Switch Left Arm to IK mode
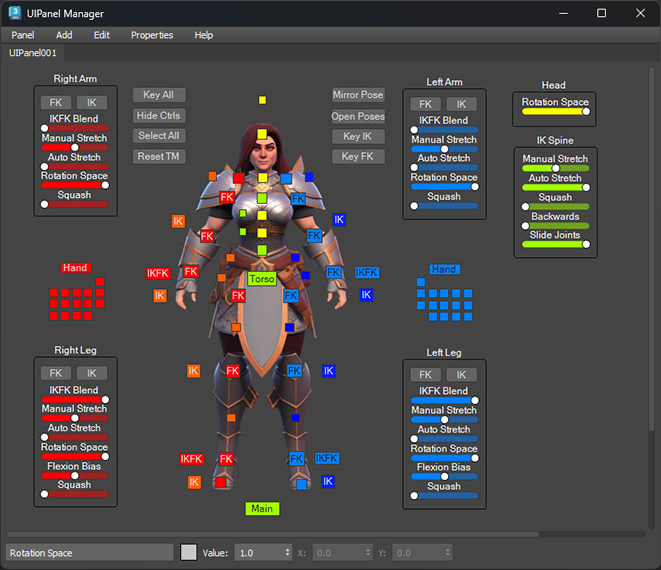This screenshot has width=661, height=570. (x=462, y=104)
